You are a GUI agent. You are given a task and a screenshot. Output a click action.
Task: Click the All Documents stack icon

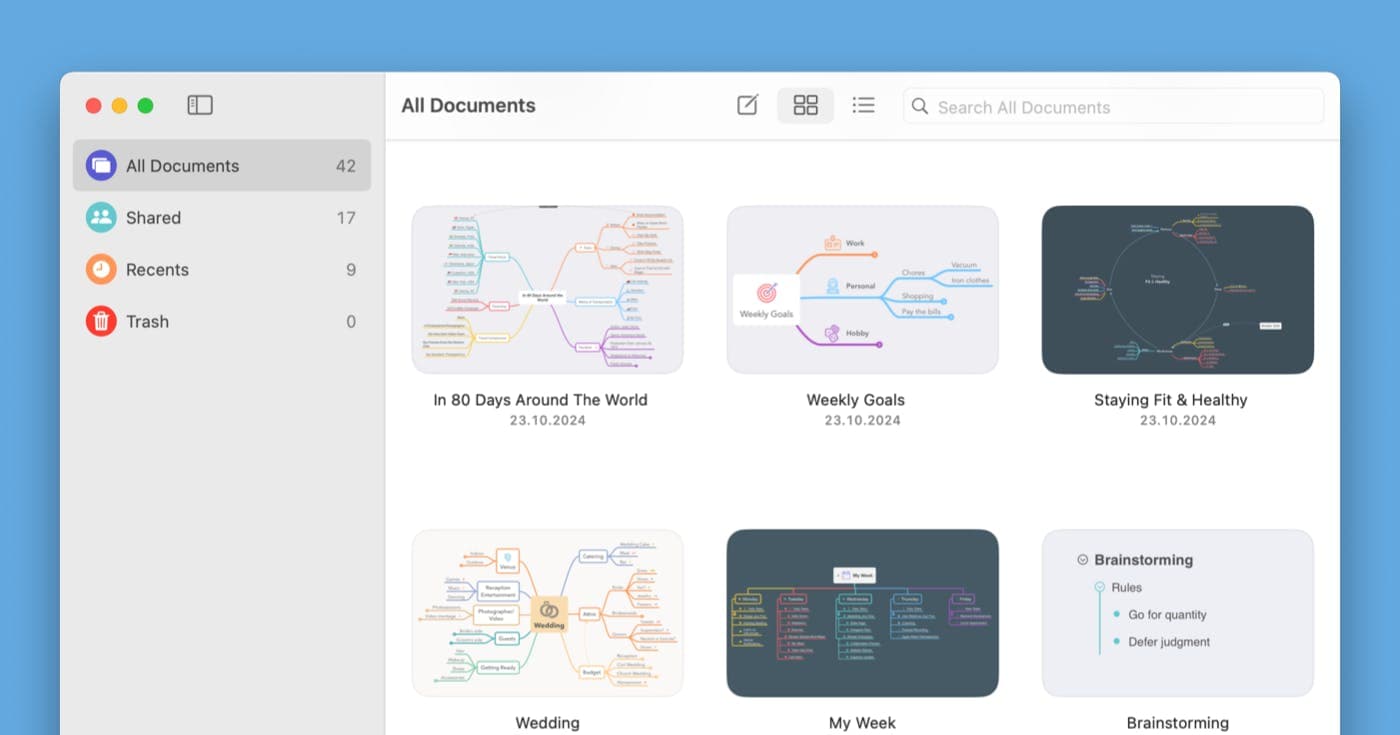click(x=100, y=165)
